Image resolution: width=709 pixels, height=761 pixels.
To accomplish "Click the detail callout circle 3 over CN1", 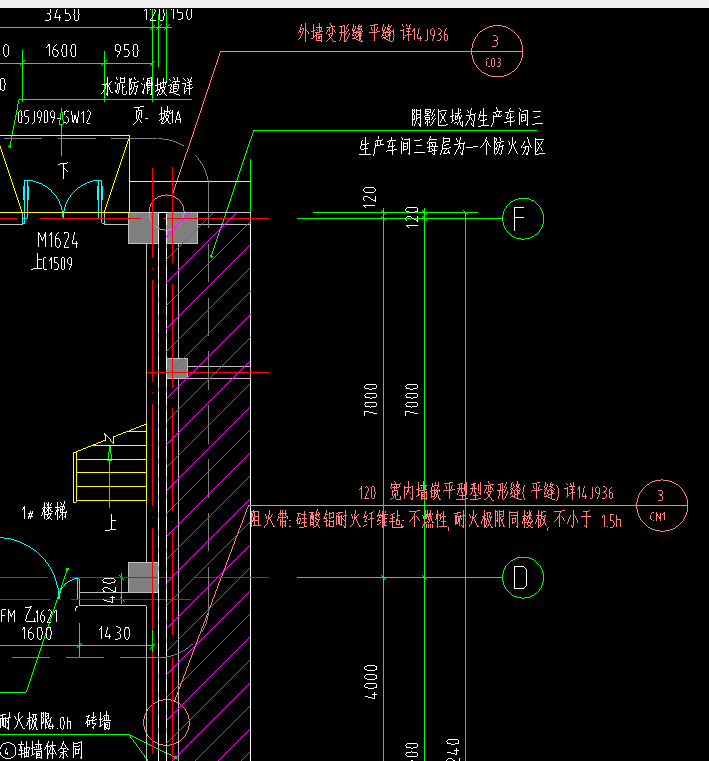I will (662, 506).
